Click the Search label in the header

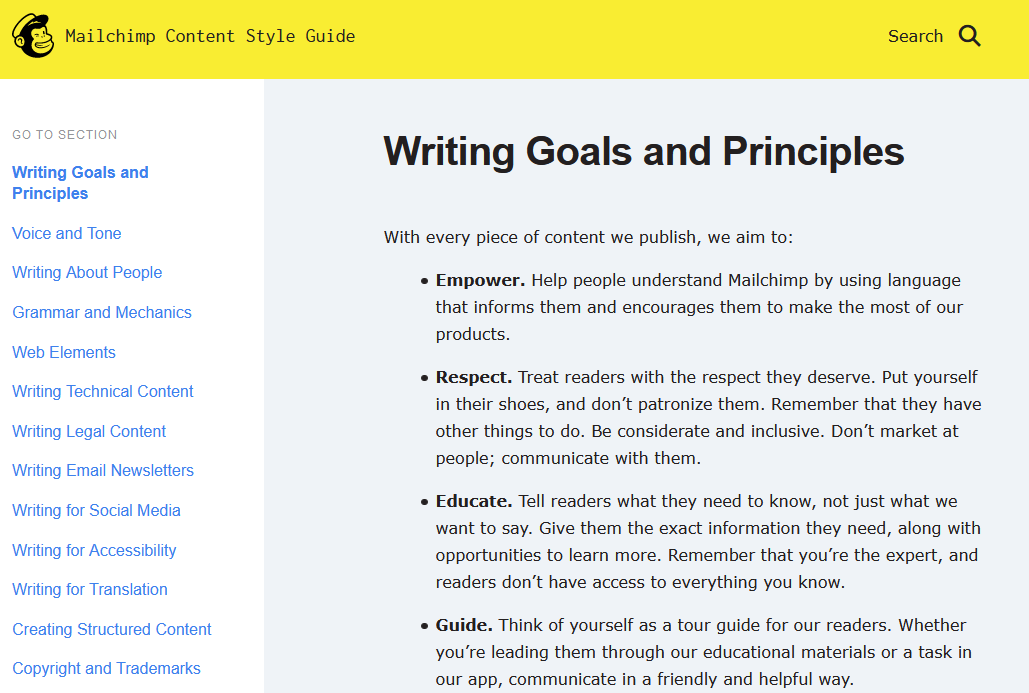(915, 35)
